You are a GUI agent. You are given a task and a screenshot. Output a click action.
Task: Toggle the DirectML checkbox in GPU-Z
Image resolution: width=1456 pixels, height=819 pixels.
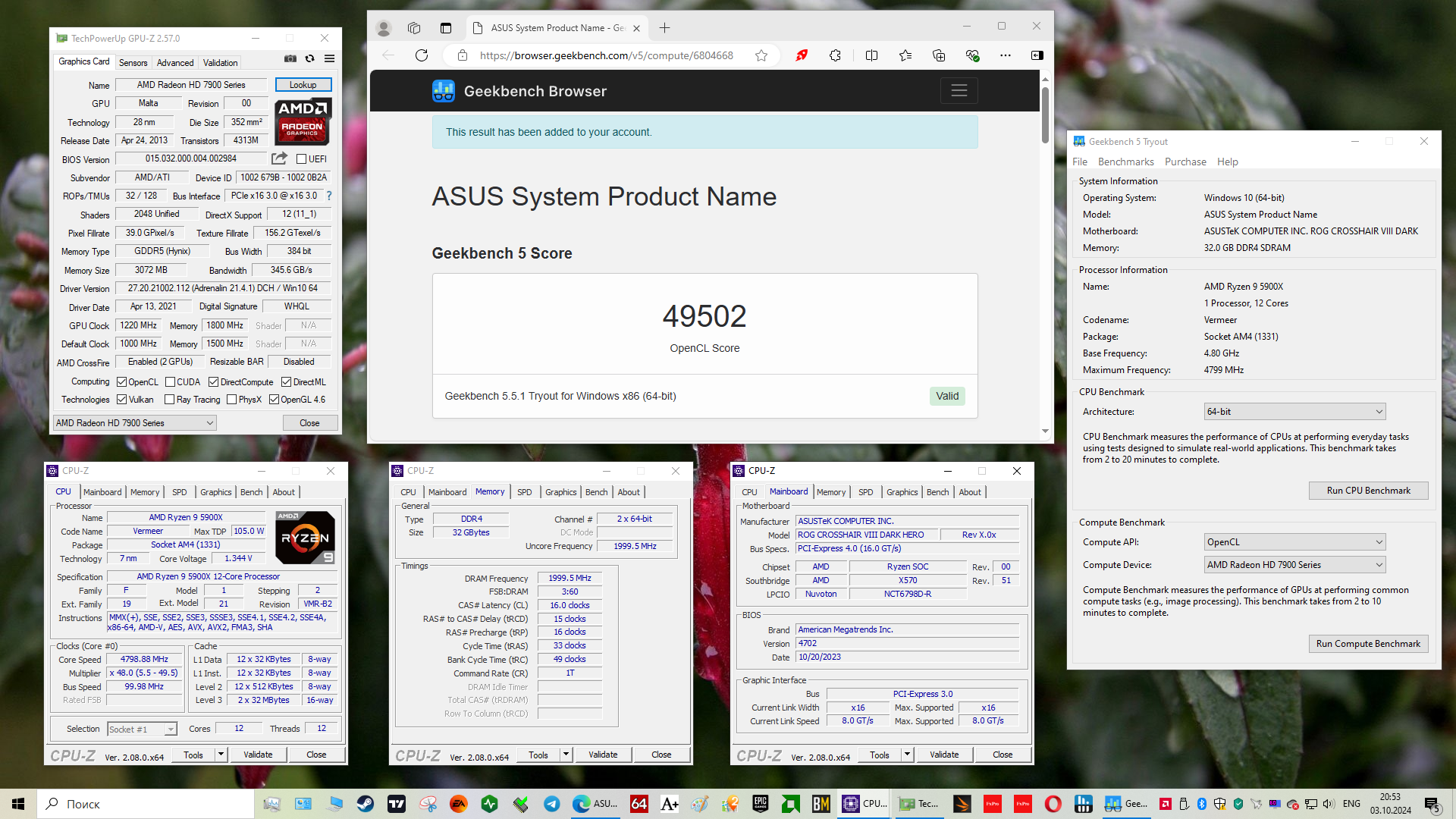click(286, 382)
